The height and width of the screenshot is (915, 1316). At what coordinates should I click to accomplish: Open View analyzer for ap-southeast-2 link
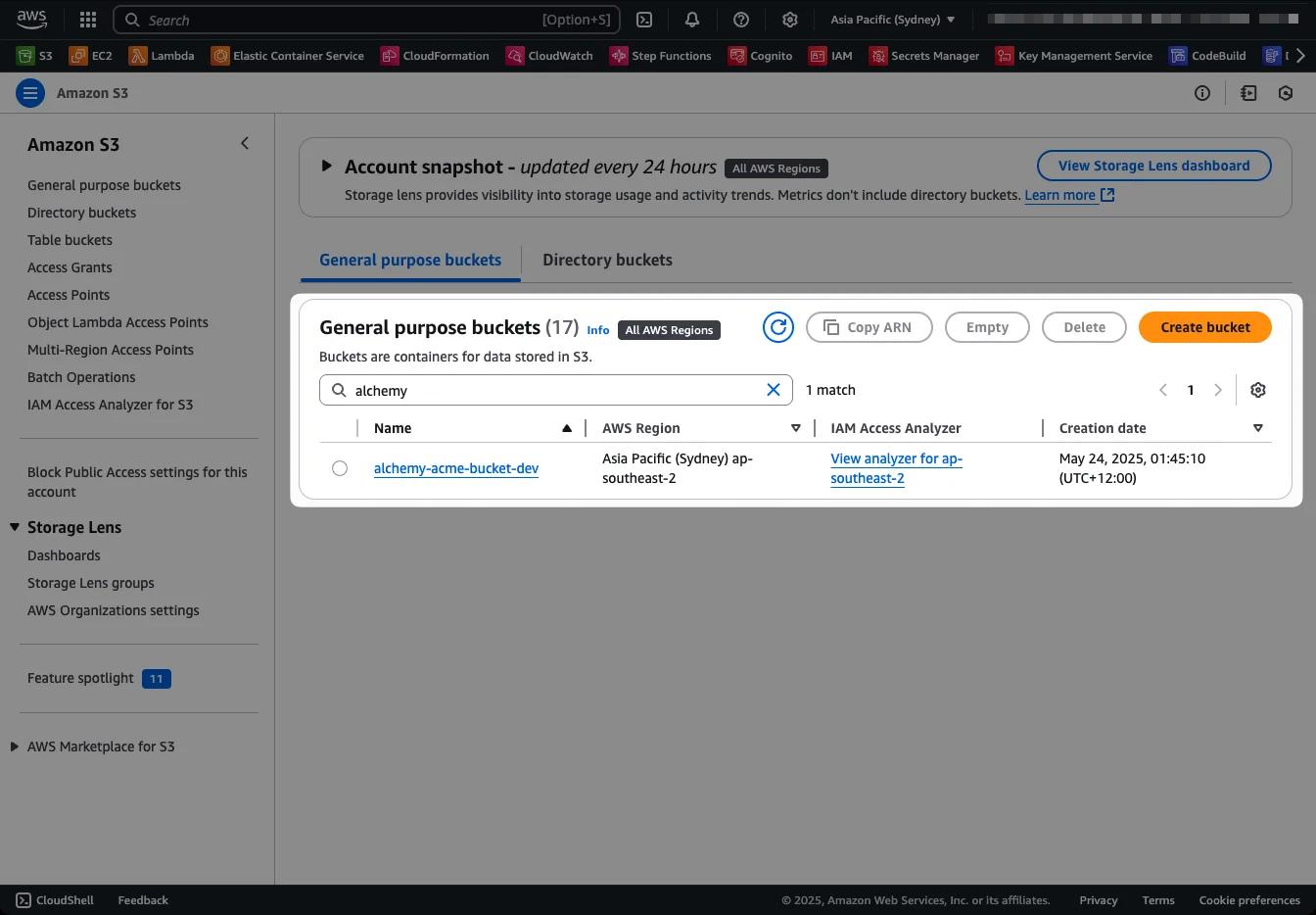click(896, 468)
